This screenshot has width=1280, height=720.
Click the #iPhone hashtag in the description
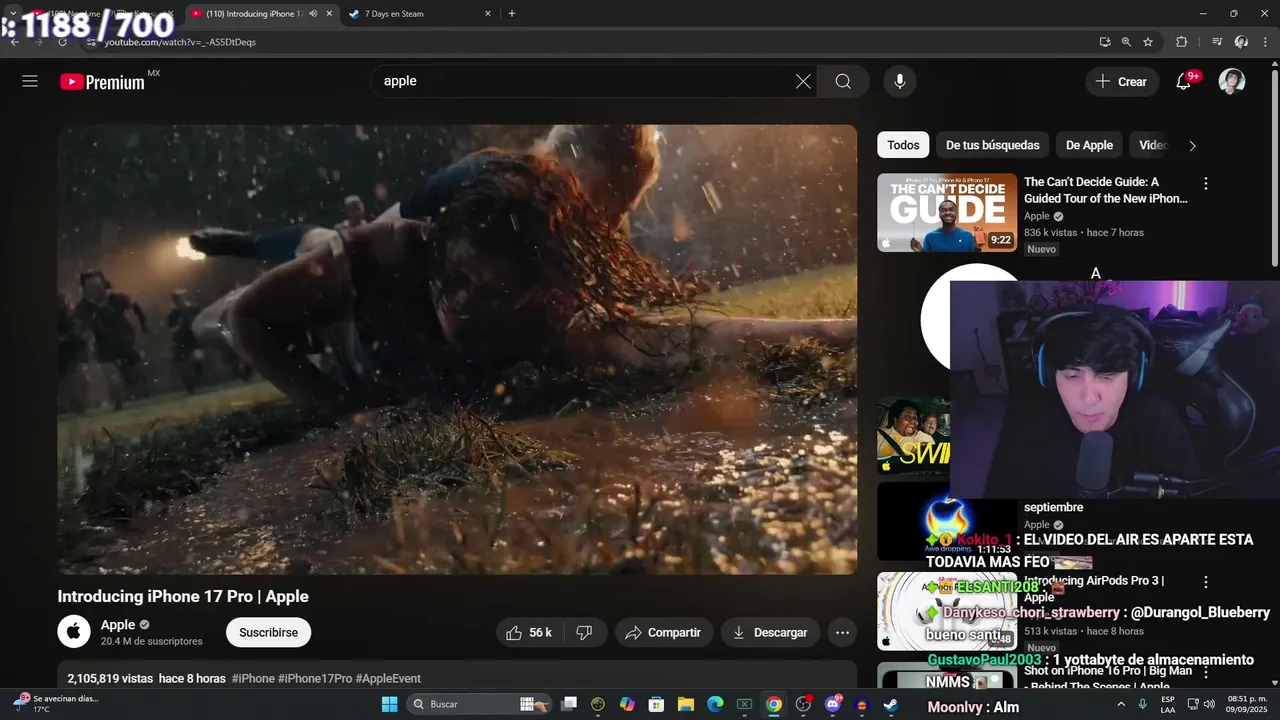pos(253,678)
